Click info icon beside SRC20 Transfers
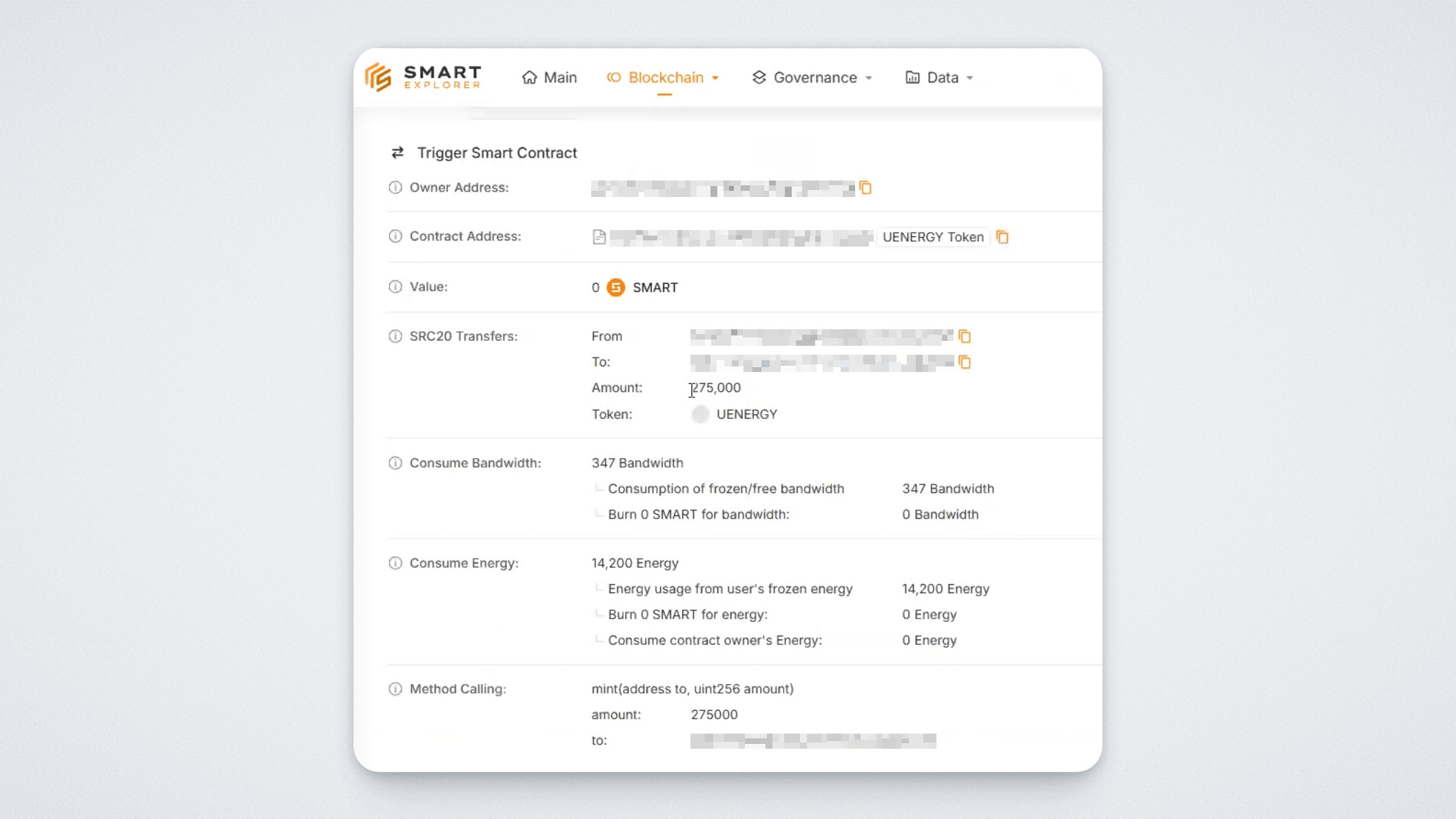The width and height of the screenshot is (1456, 819). pyautogui.click(x=395, y=336)
